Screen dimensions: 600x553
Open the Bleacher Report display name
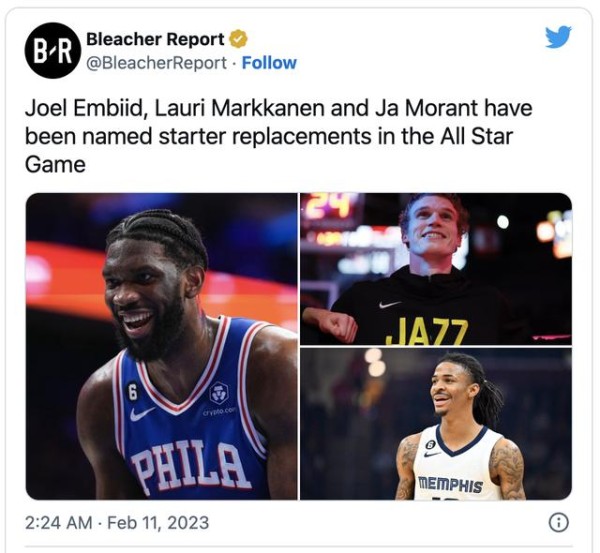pyautogui.click(x=155, y=39)
